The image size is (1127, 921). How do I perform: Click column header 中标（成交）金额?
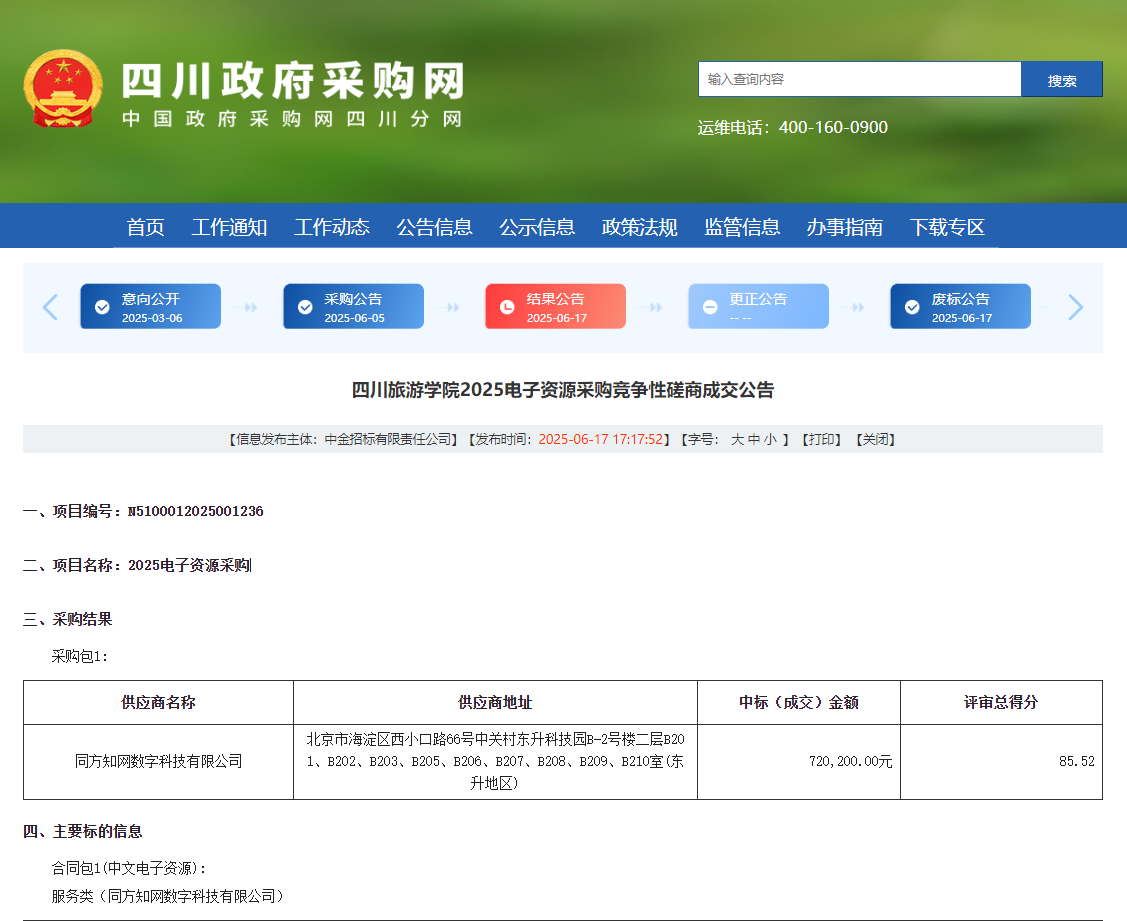coord(799,702)
